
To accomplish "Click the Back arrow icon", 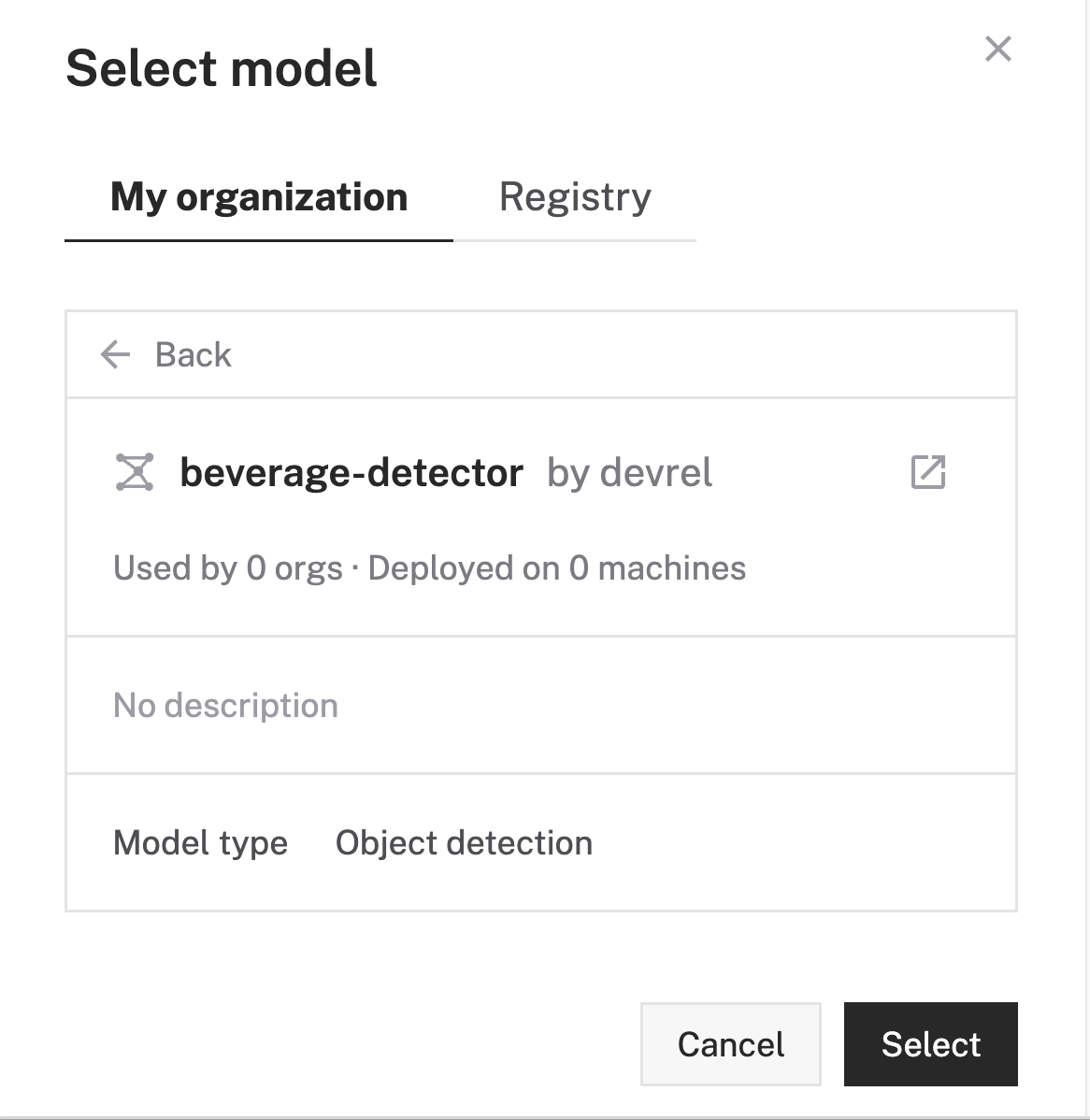I will pos(115,354).
